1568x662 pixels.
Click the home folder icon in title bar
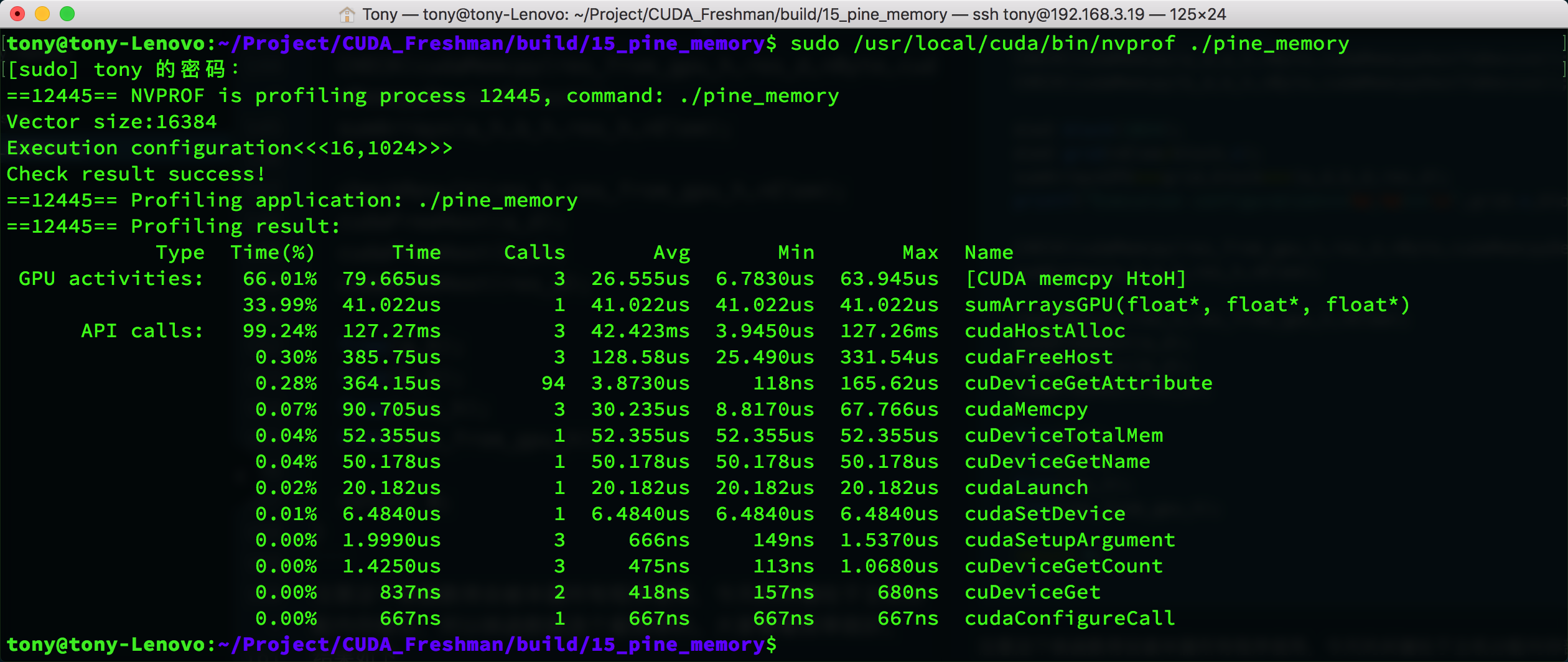[x=347, y=14]
